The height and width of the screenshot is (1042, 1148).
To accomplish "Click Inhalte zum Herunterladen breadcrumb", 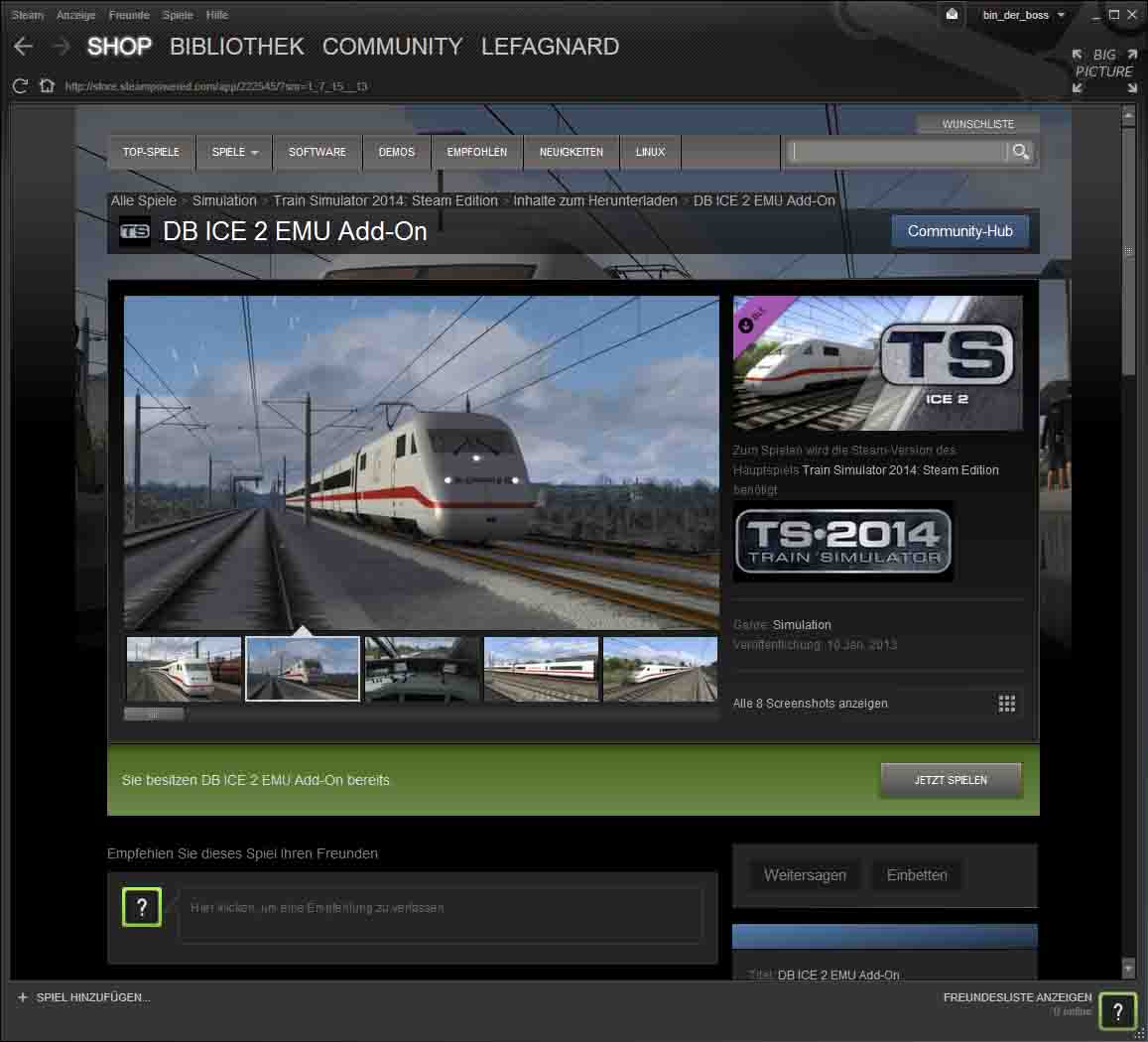I will click(594, 200).
